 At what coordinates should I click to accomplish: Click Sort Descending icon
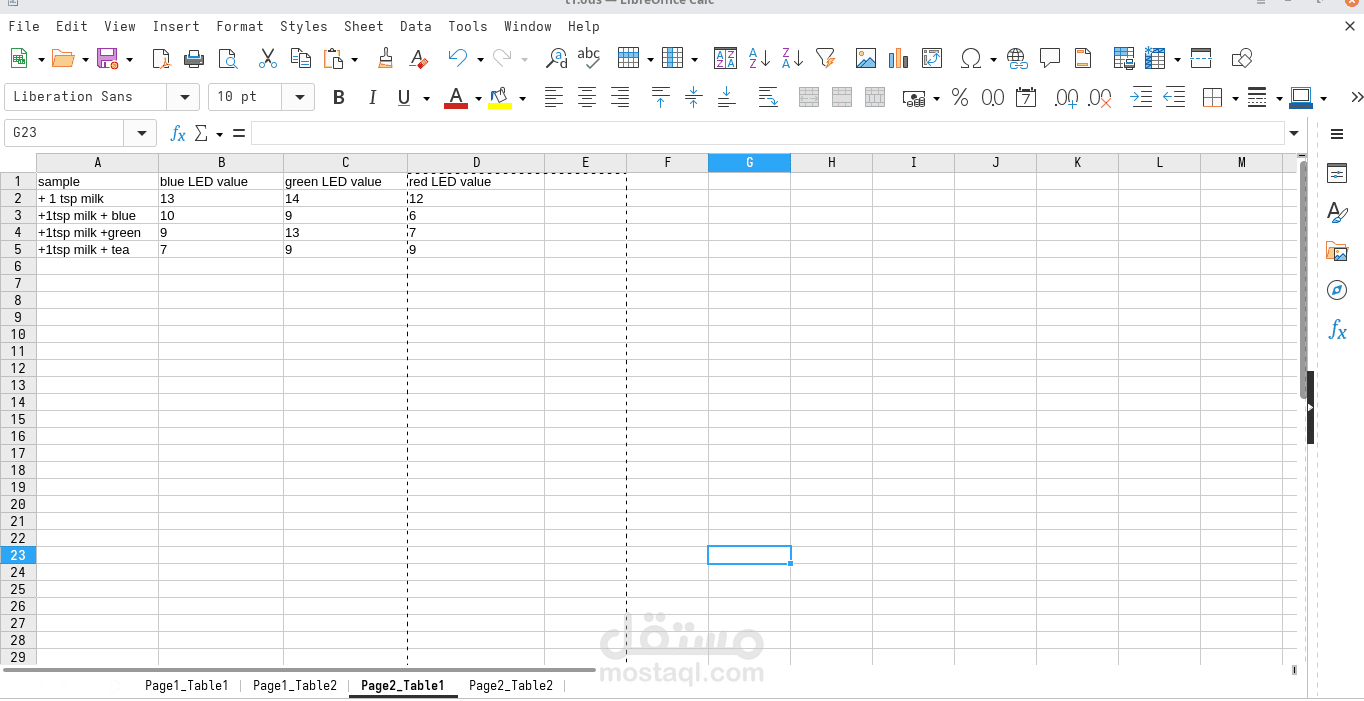click(792, 59)
